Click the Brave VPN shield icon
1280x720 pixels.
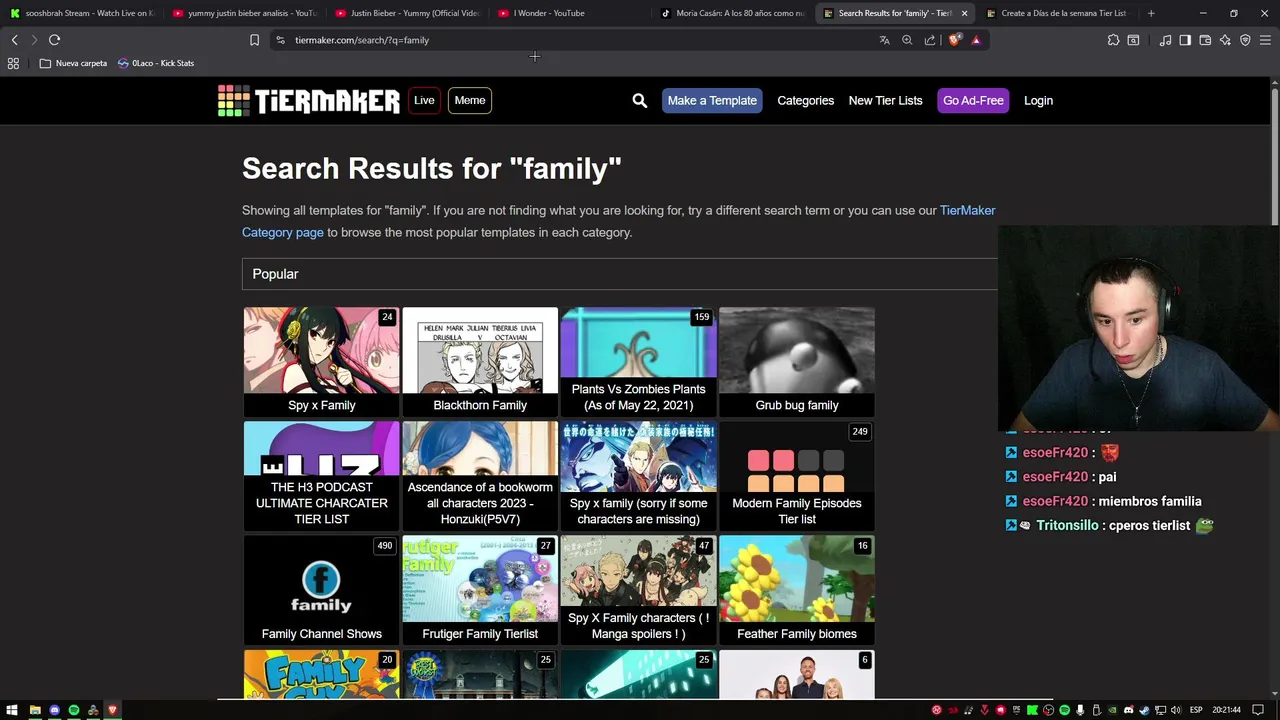click(1245, 40)
